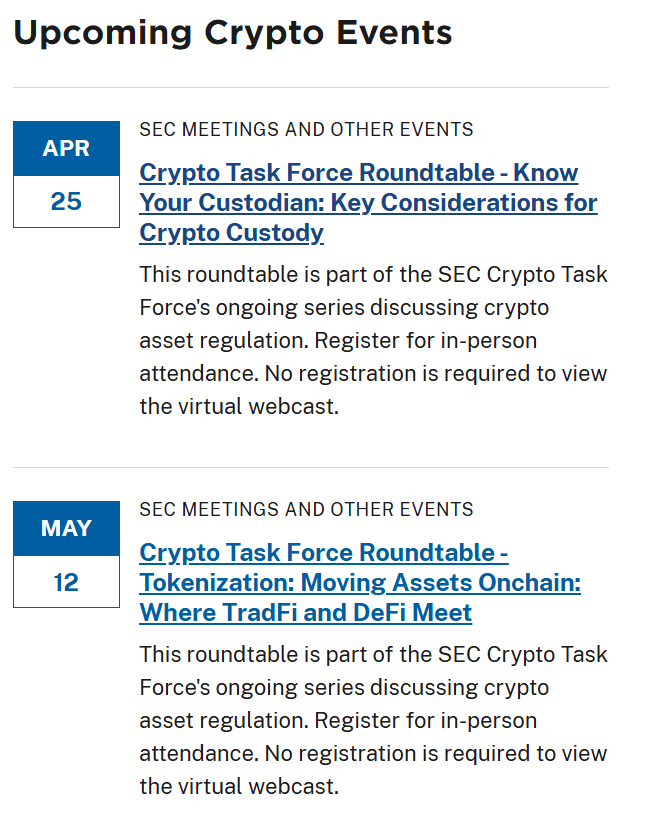Open the Tokenization: Moving Assets Onchain link
The height and width of the screenshot is (835, 647).
(360, 583)
